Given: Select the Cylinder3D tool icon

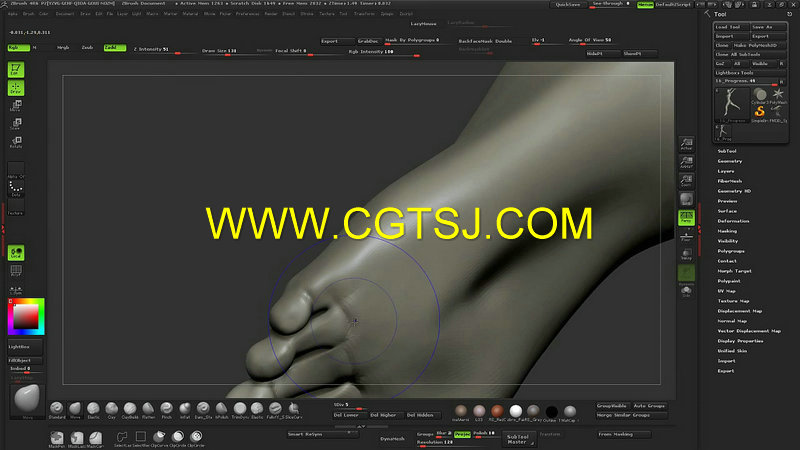Looking at the screenshot, I should pos(760,95).
